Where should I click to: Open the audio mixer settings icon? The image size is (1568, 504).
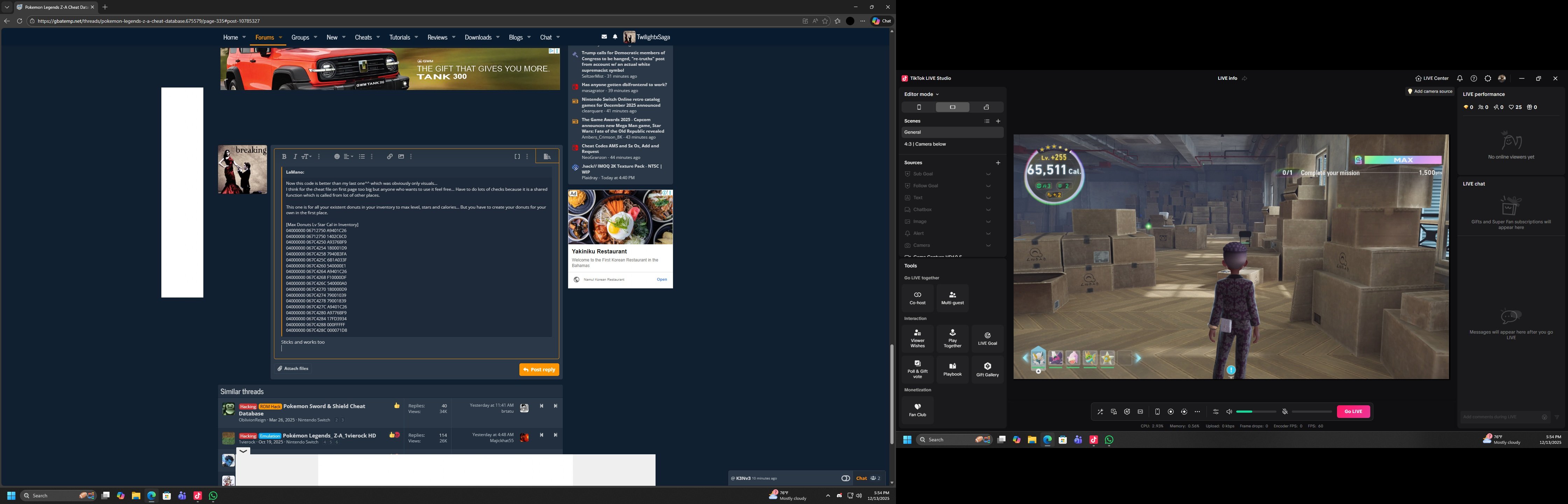[x=1216, y=412]
